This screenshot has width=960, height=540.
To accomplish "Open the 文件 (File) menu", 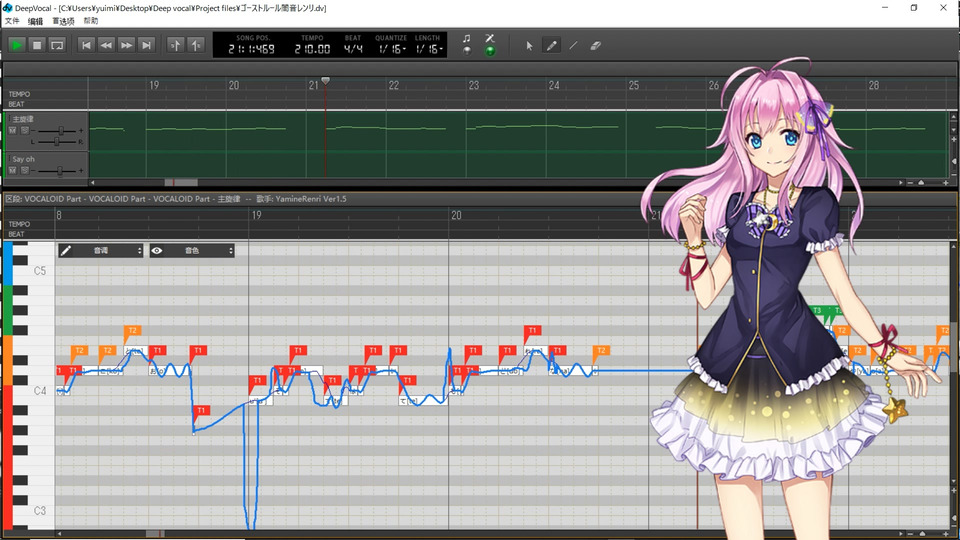I will tap(12, 21).
